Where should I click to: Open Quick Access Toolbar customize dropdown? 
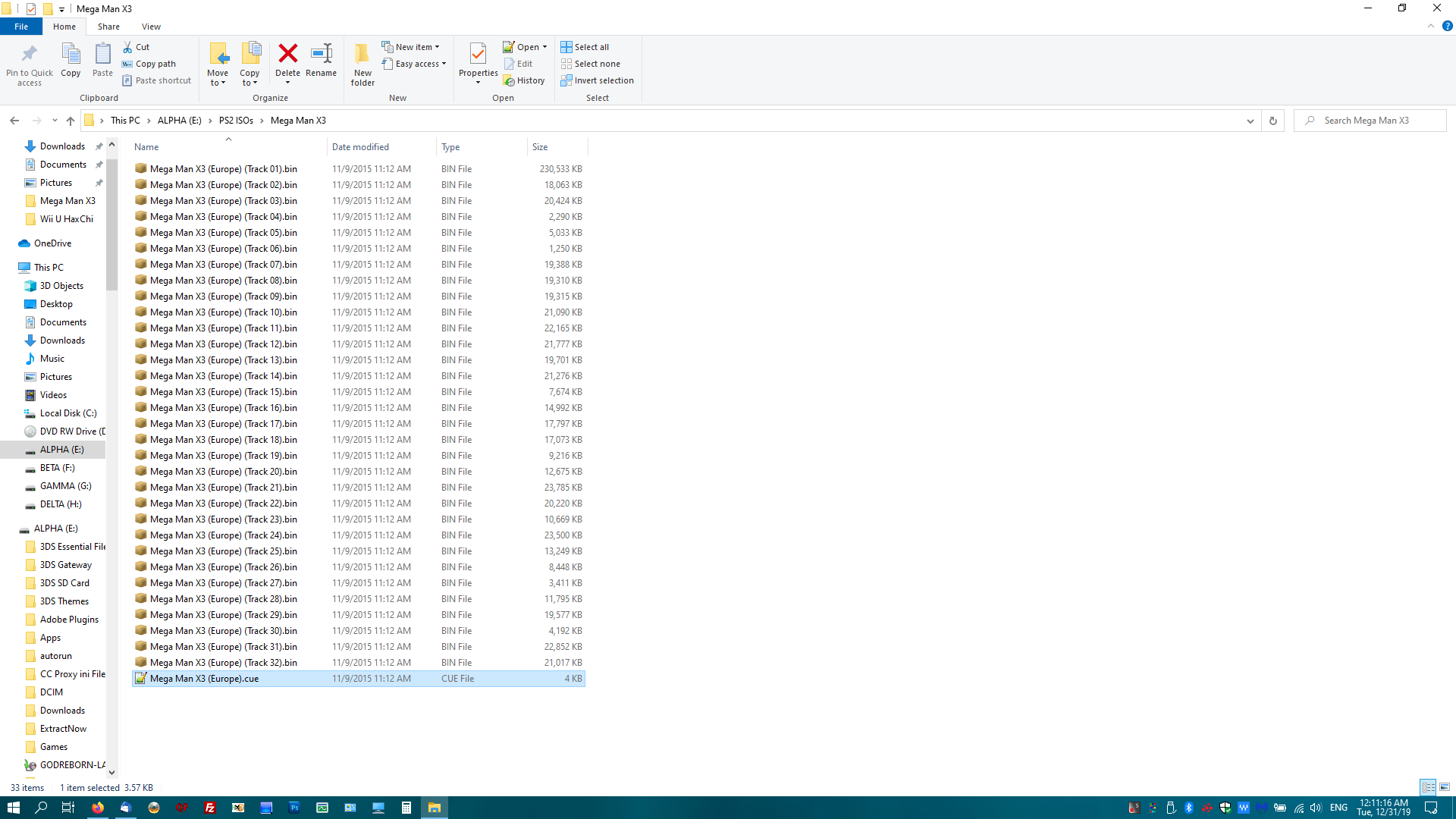61,9
